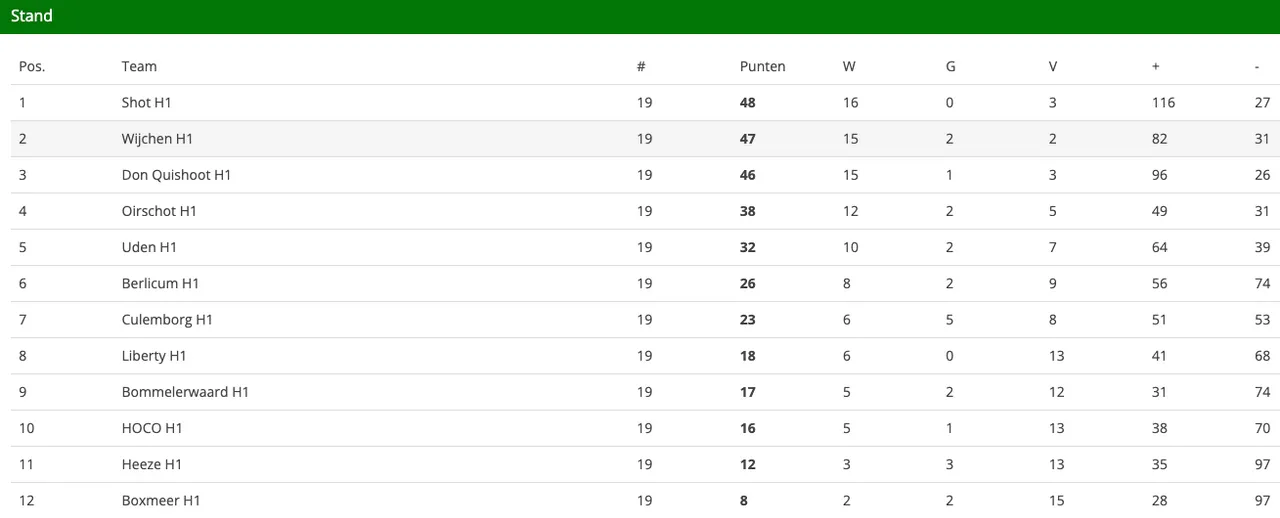Open the Culemborg H1 team entry
The height and width of the screenshot is (518, 1280).
pos(167,320)
